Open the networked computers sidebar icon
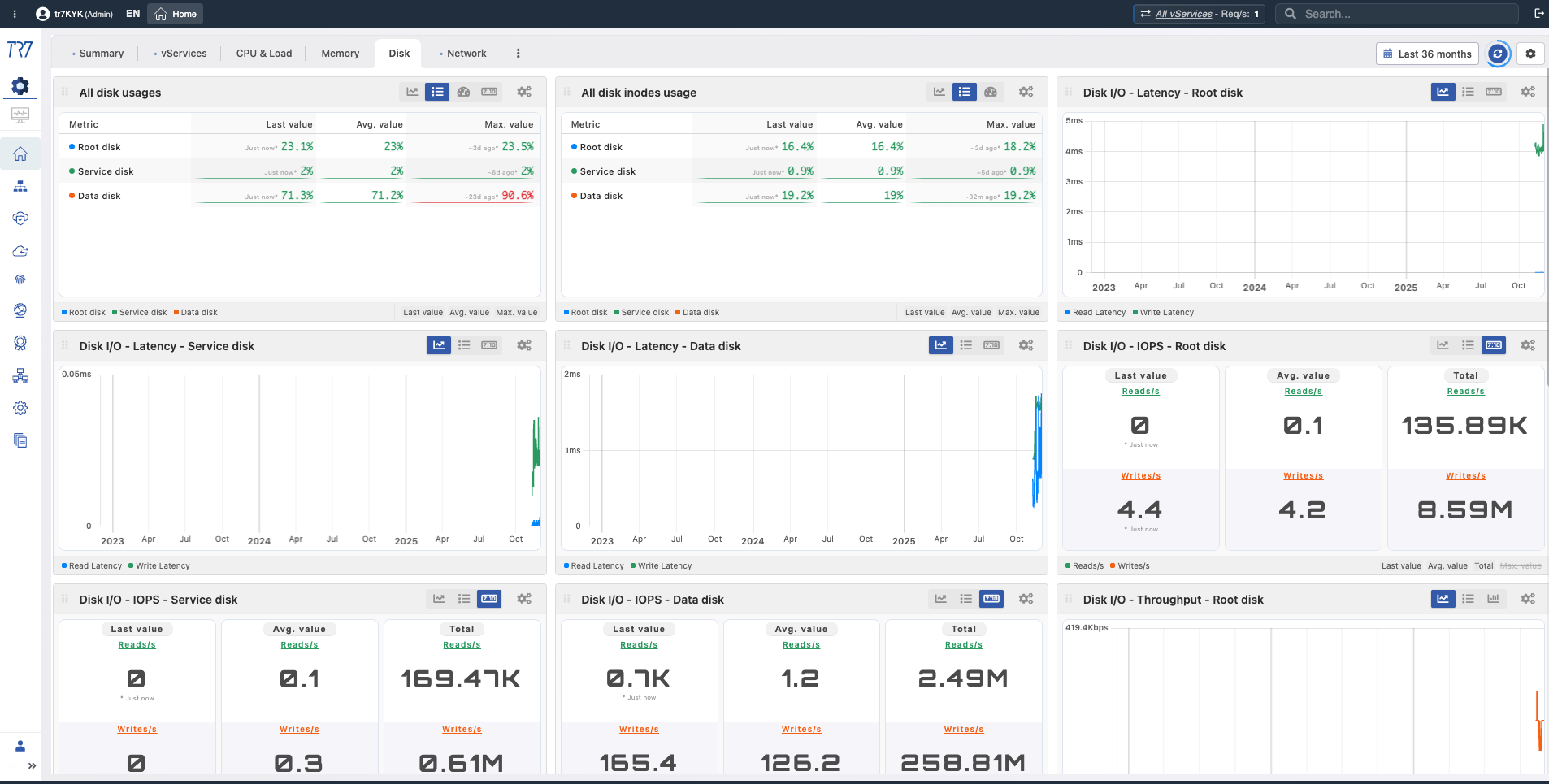 tap(20, 375)
